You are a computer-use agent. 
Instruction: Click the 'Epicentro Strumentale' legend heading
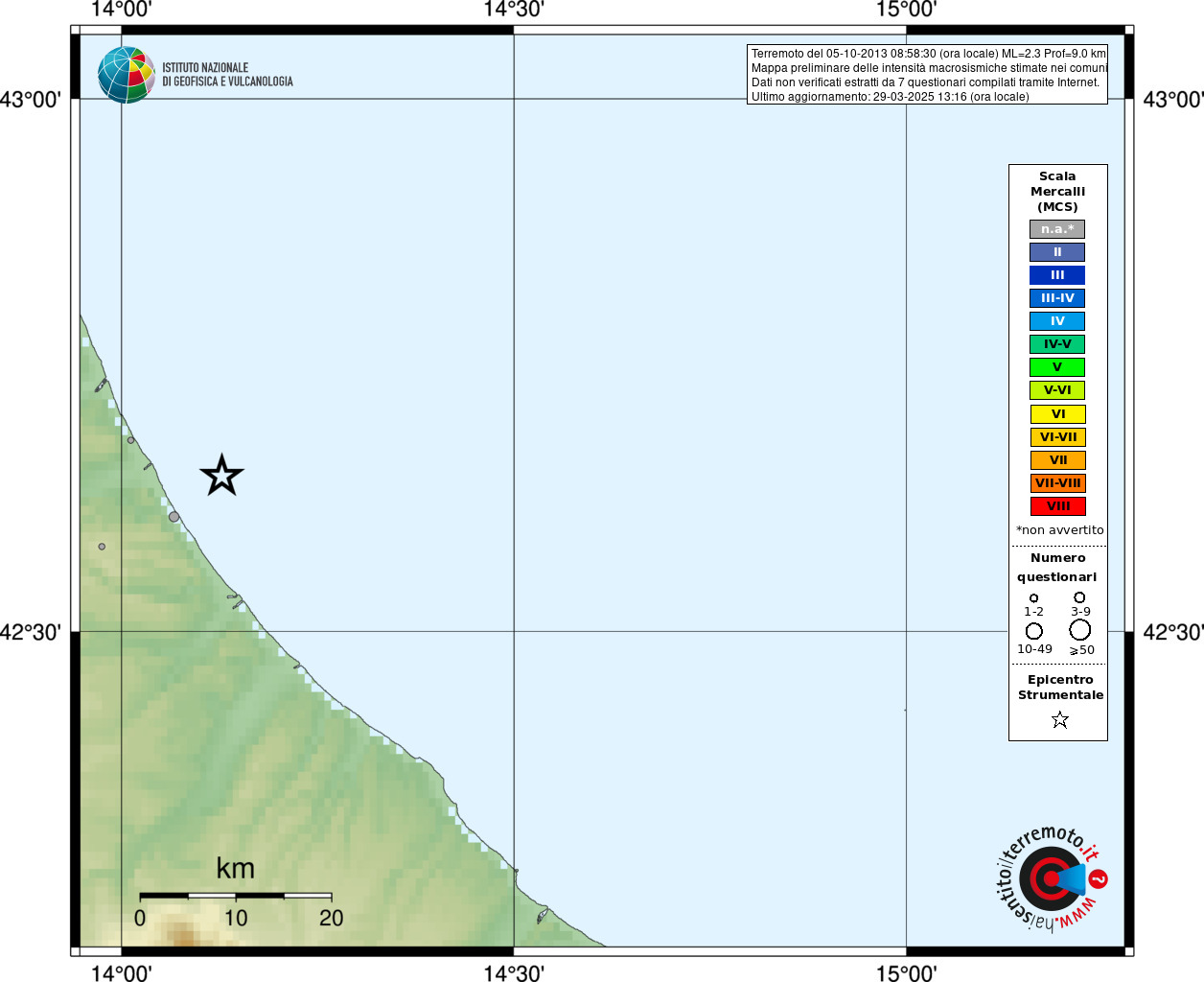pos(1060,688)
